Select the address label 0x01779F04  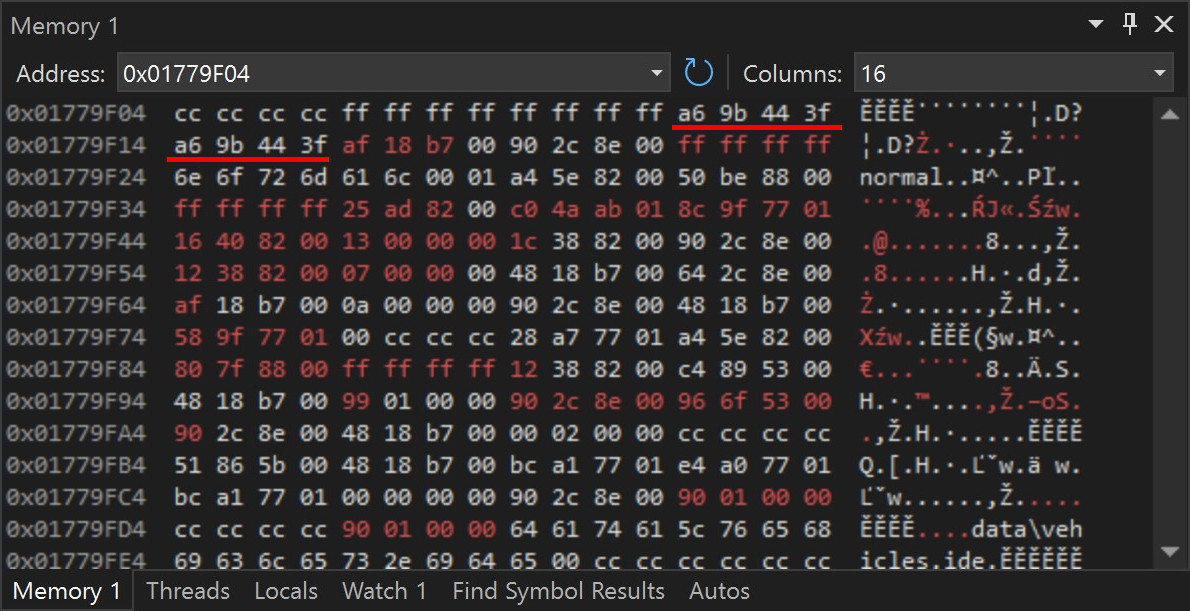75,113
